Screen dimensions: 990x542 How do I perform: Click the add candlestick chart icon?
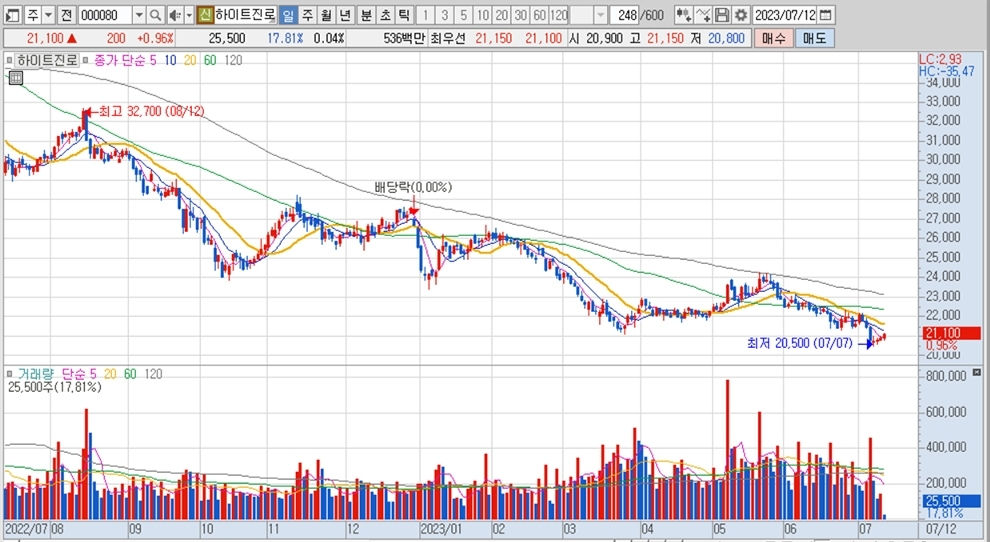pos(683,15)
